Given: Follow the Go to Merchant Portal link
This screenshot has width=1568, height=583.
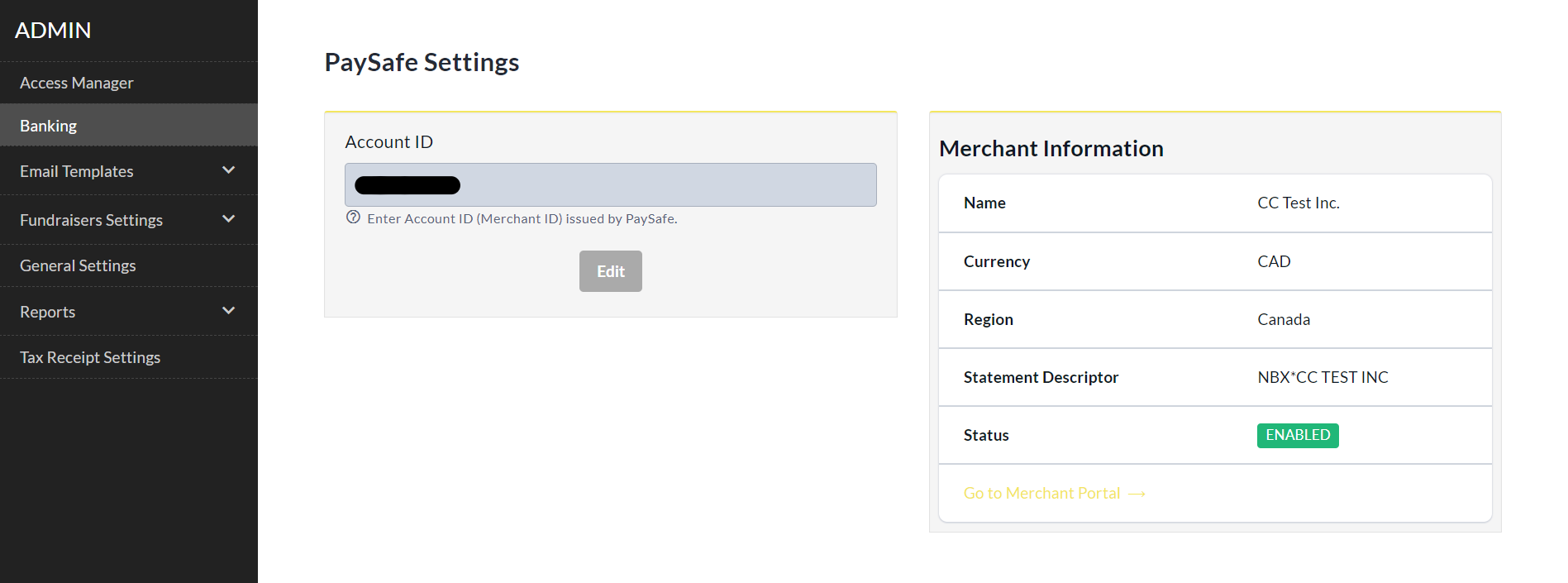Looking at the screenshot, I should [1041, 493].
